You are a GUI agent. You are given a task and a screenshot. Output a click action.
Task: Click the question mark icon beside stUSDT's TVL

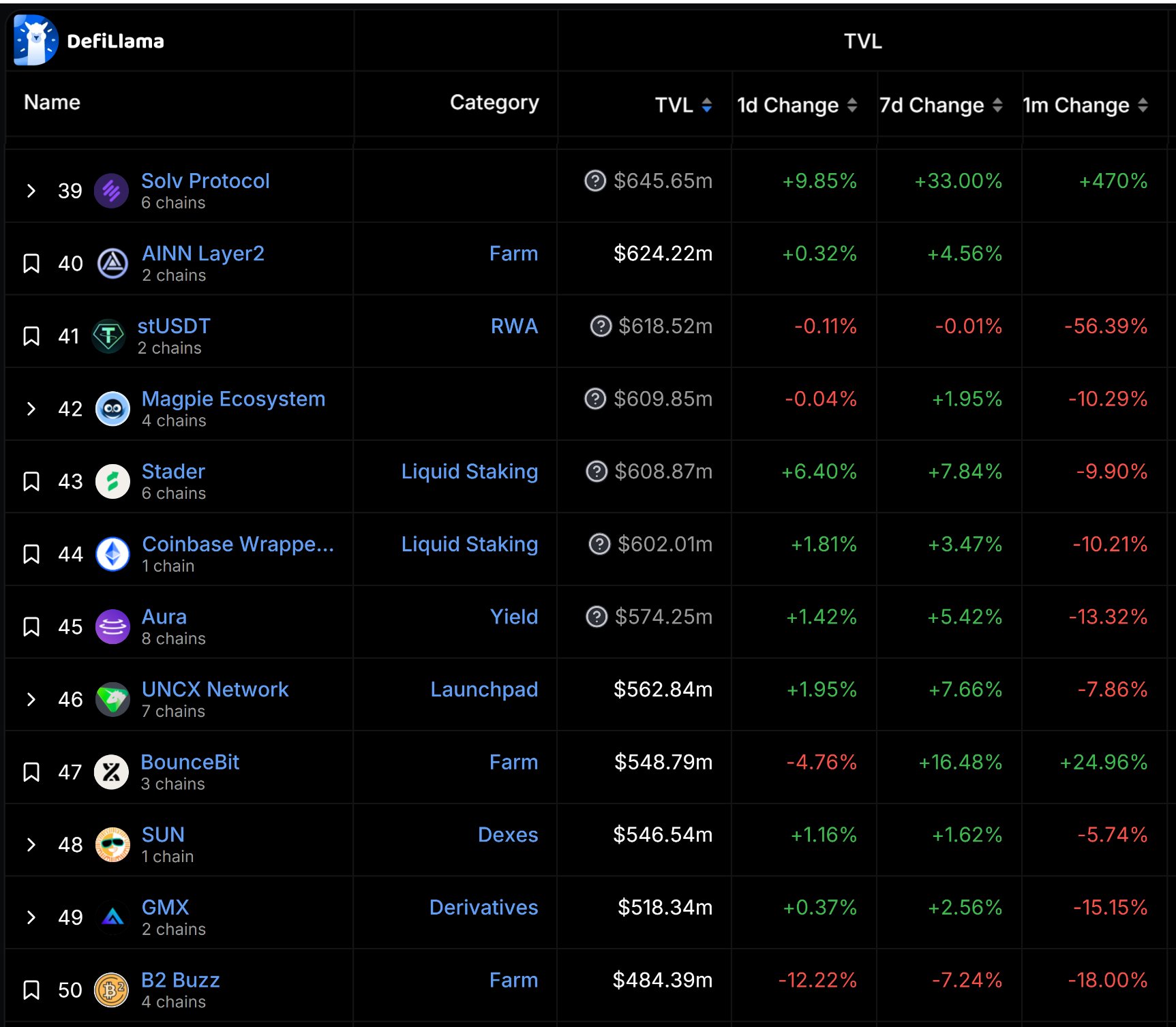coord(599,326)
